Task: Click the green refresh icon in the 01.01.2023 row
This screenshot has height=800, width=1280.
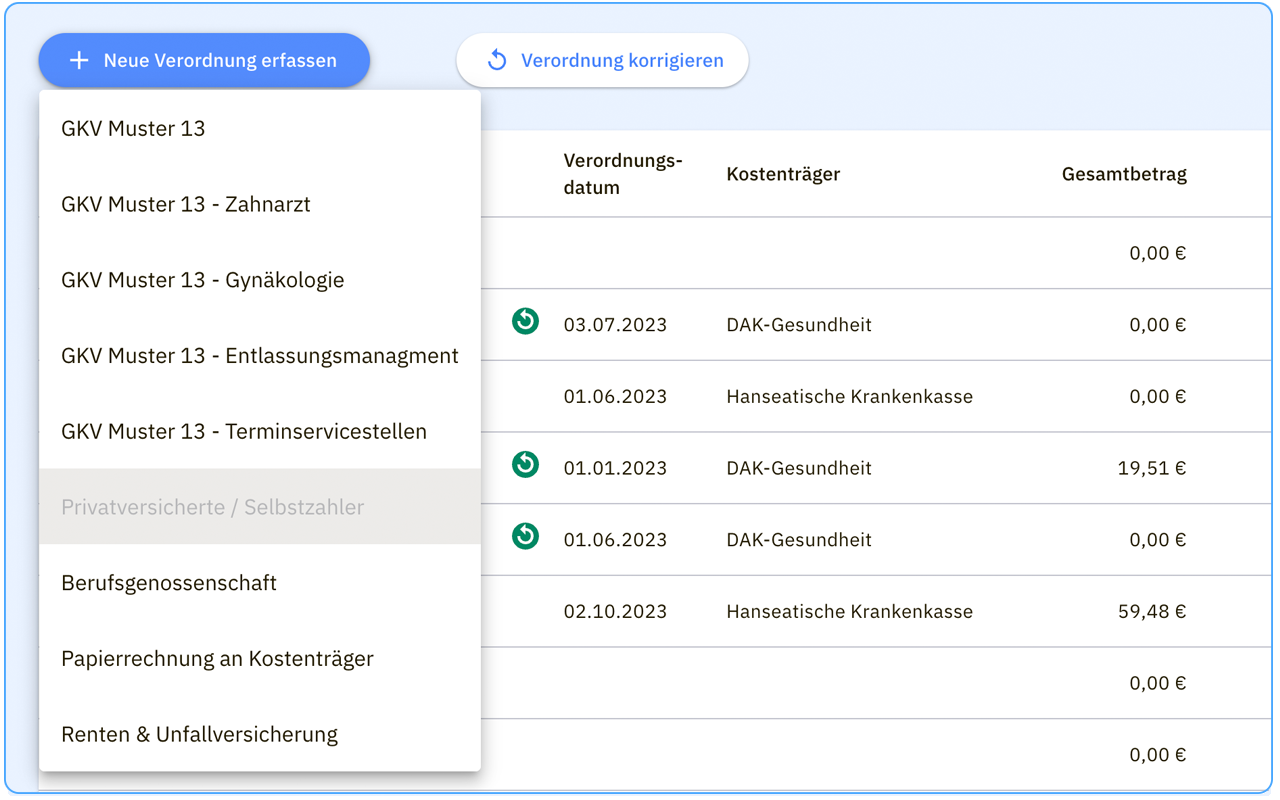Action: (x=525, y=464)
